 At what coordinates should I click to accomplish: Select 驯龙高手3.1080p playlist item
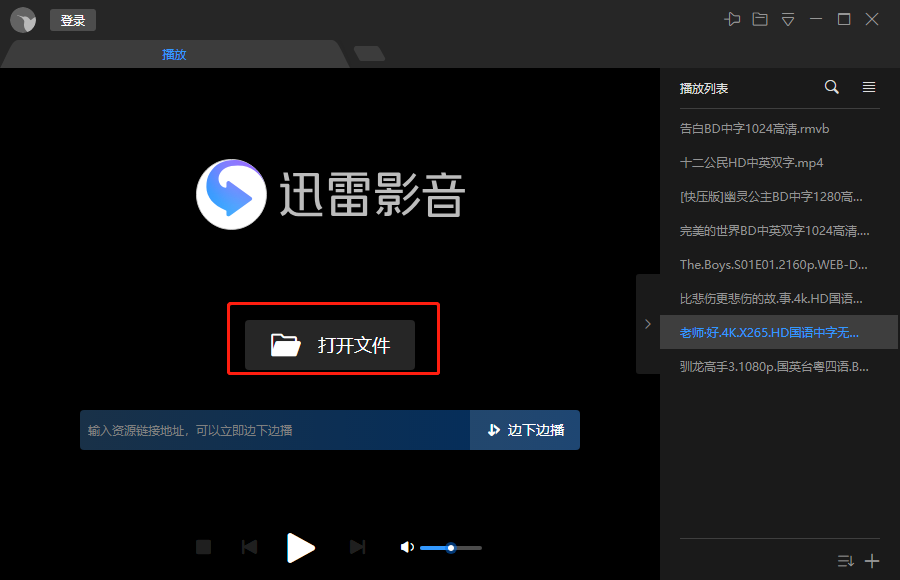[x=779, y=366]
